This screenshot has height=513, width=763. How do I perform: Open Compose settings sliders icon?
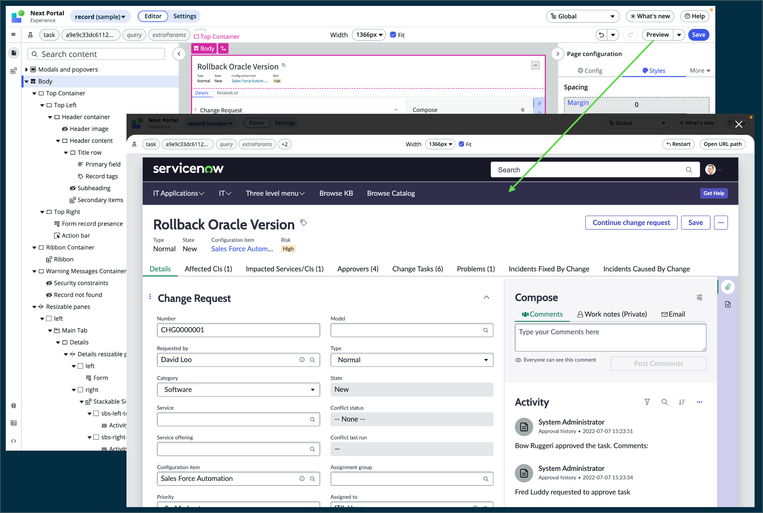pyautogui.click(x=699, y=297)
